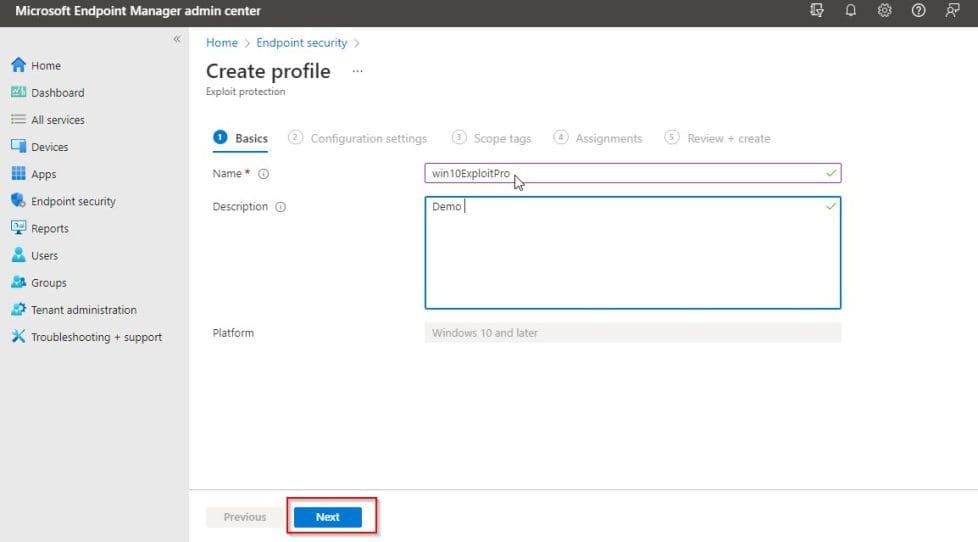Open Tenant administration in the sidebar
The height and width of the screenshot is (542, 978).
click(x=74, y=310)
